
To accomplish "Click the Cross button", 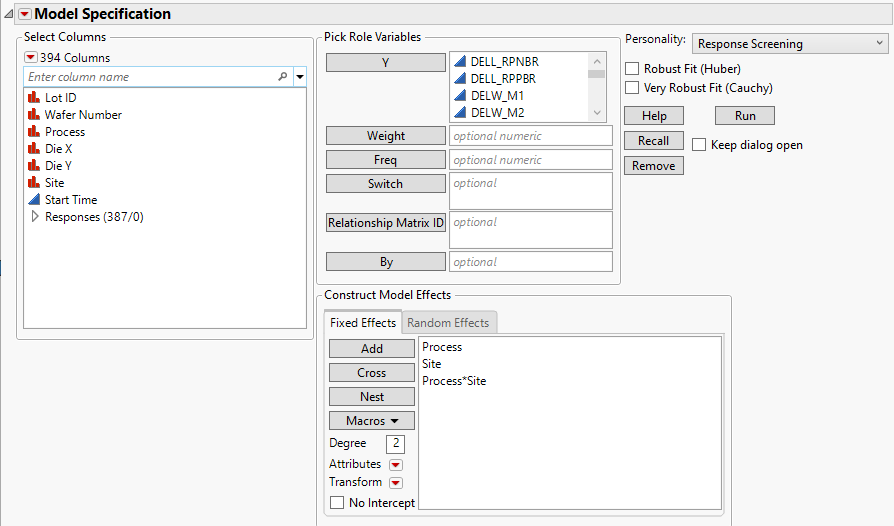I will (372, 373).
